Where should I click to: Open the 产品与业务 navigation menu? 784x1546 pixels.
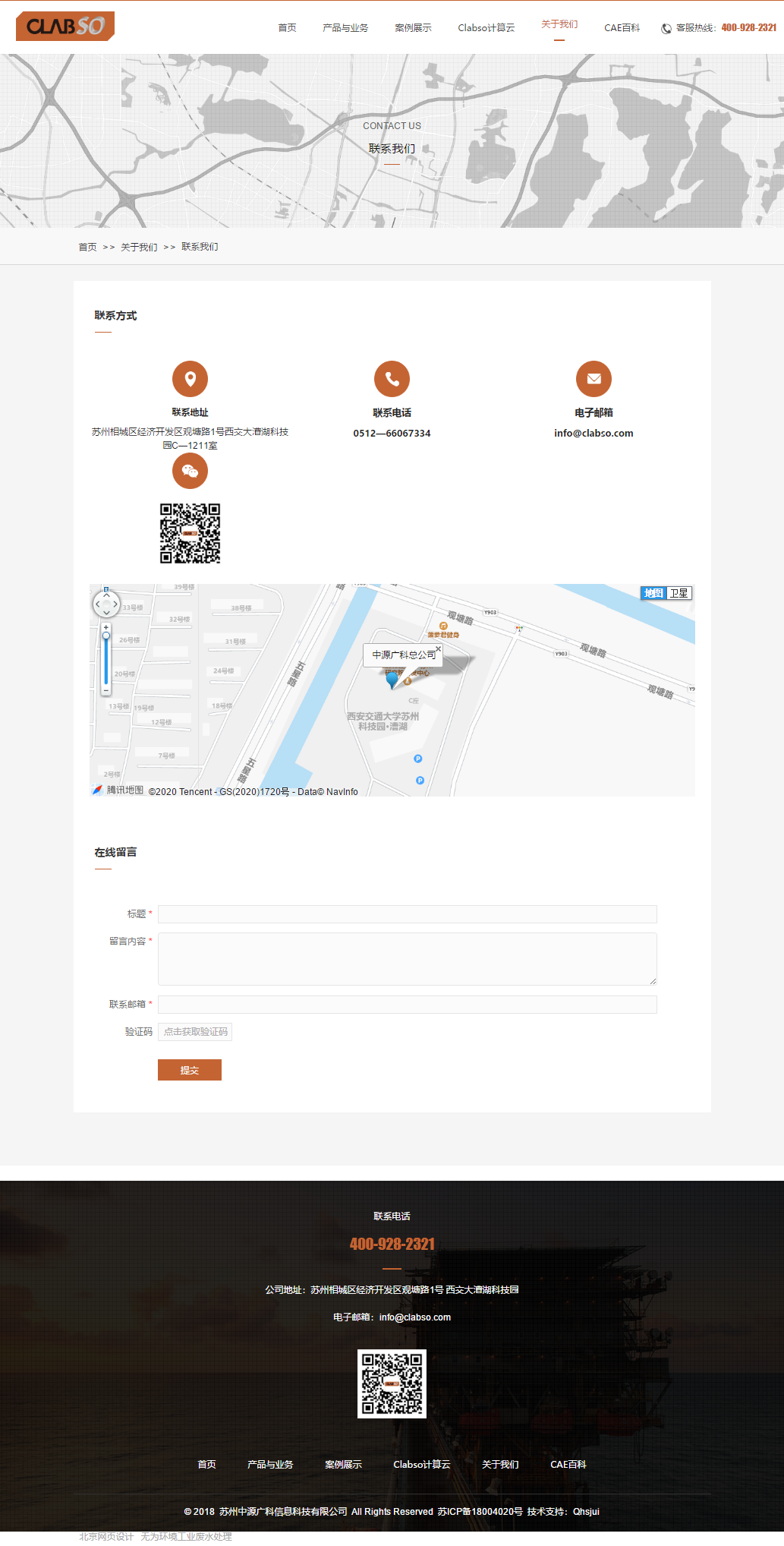(x=345, y=28)
